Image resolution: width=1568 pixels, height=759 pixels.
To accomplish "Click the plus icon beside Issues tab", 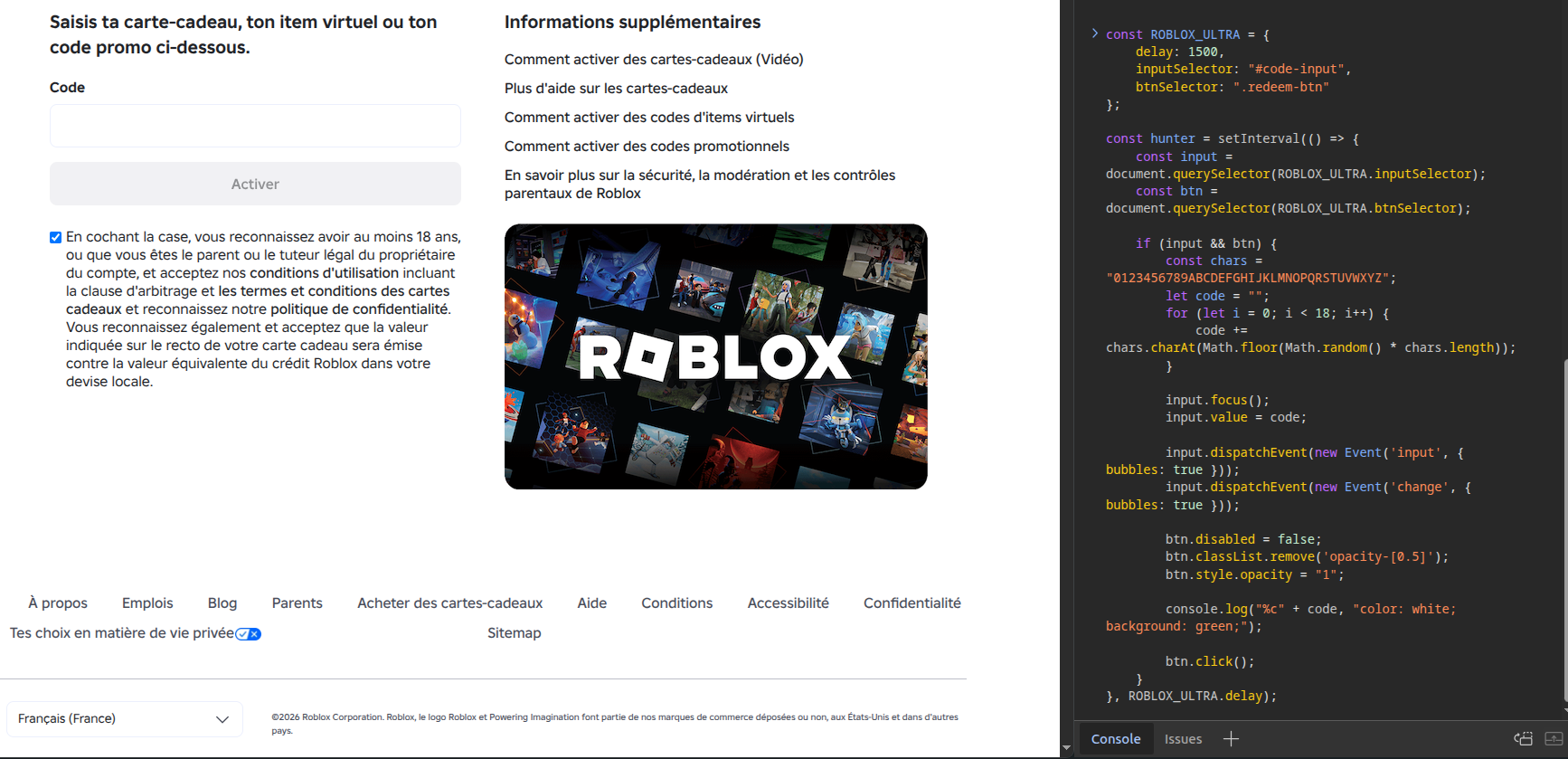I will tap(1231, 739).
